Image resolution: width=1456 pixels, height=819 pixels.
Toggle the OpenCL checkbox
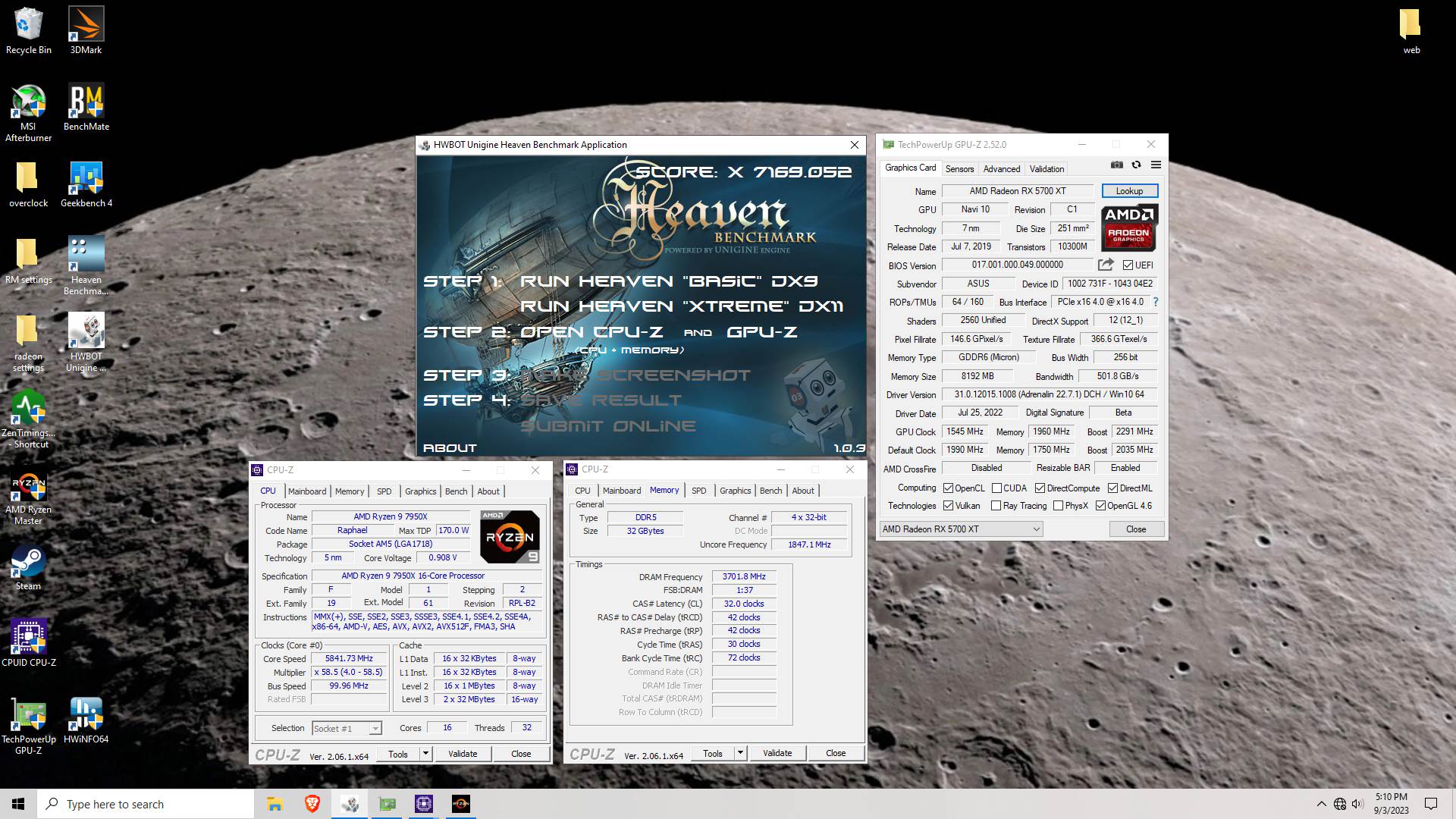(948, 488)
